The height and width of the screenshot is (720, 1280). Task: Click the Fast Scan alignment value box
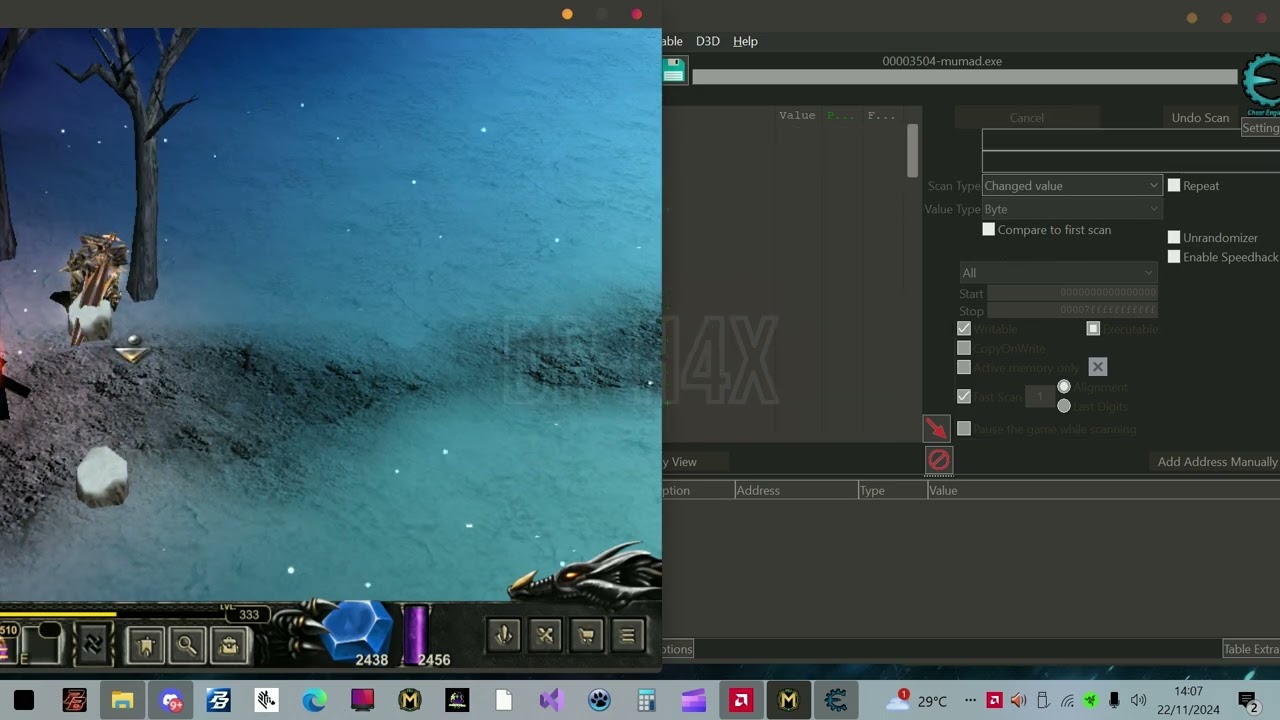1039,396
